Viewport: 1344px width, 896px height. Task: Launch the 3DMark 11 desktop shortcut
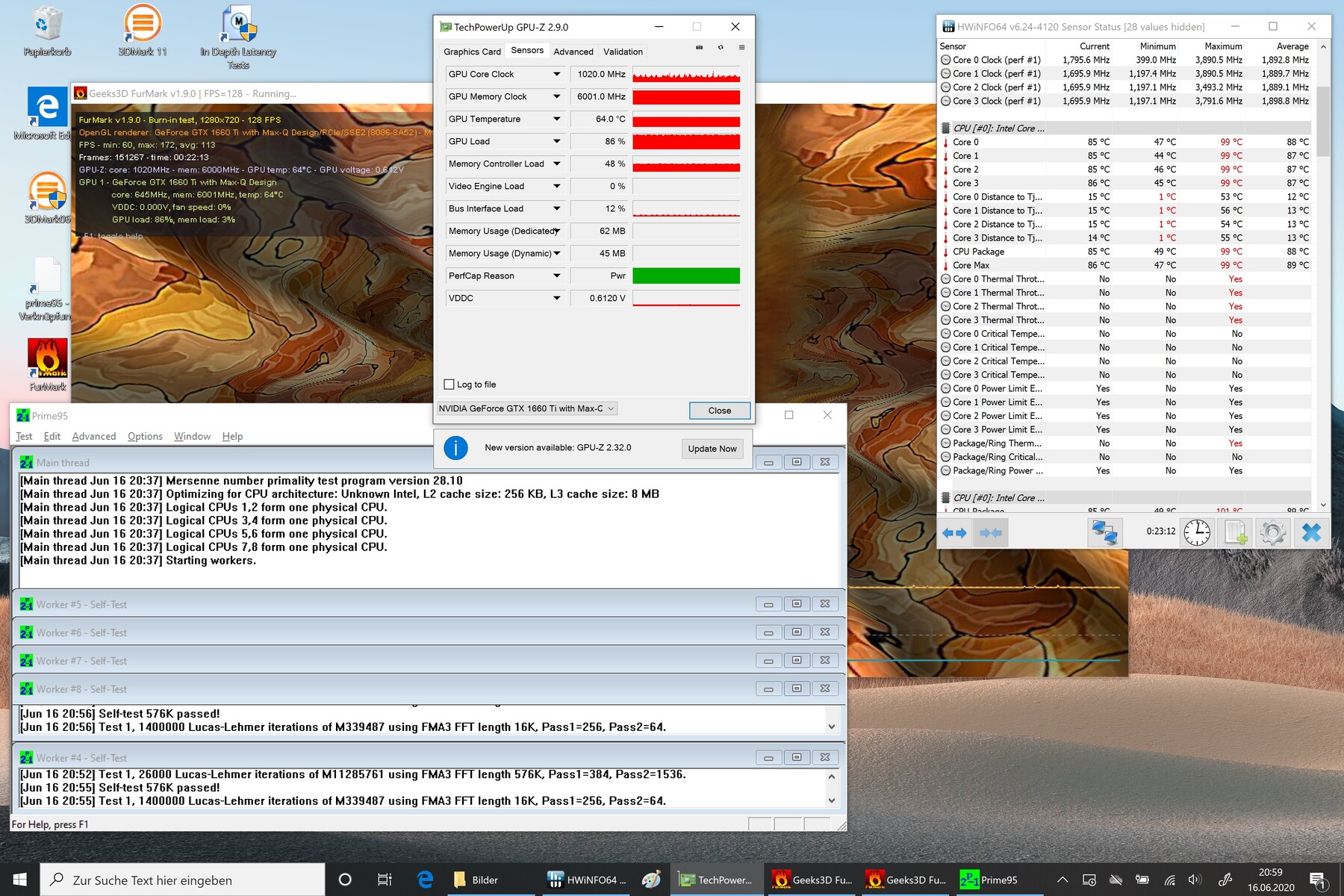(142, 31)
